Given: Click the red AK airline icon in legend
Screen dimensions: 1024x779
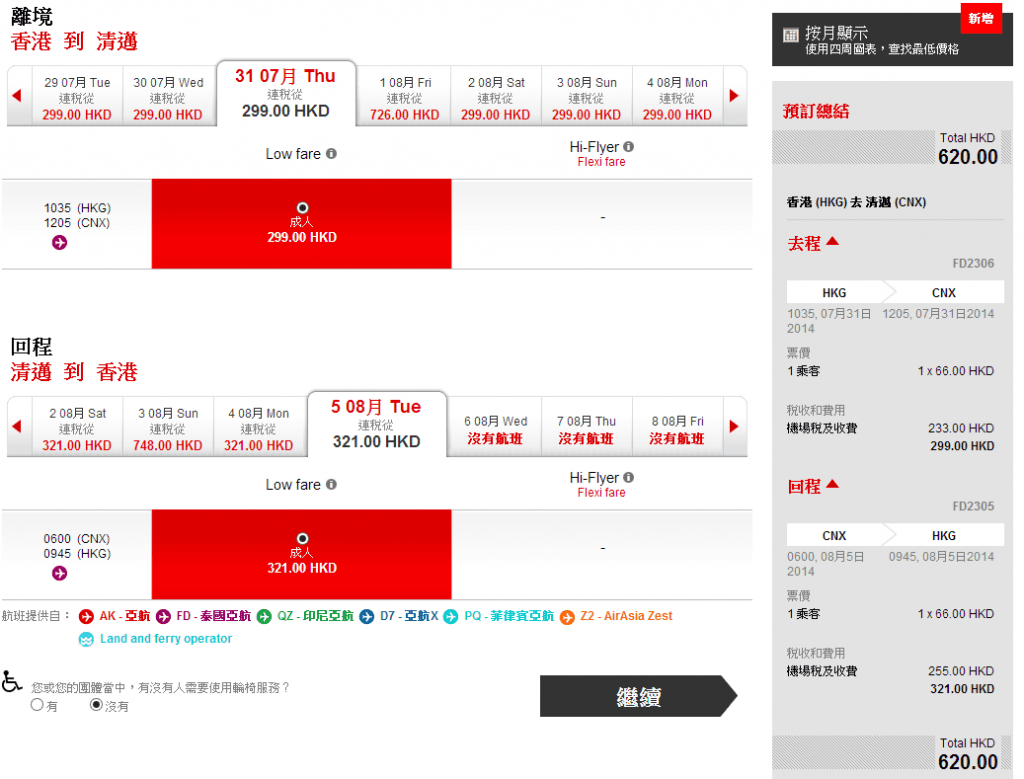Looking at the screenshot, I should pyautogui.click(x=86, y=616).
